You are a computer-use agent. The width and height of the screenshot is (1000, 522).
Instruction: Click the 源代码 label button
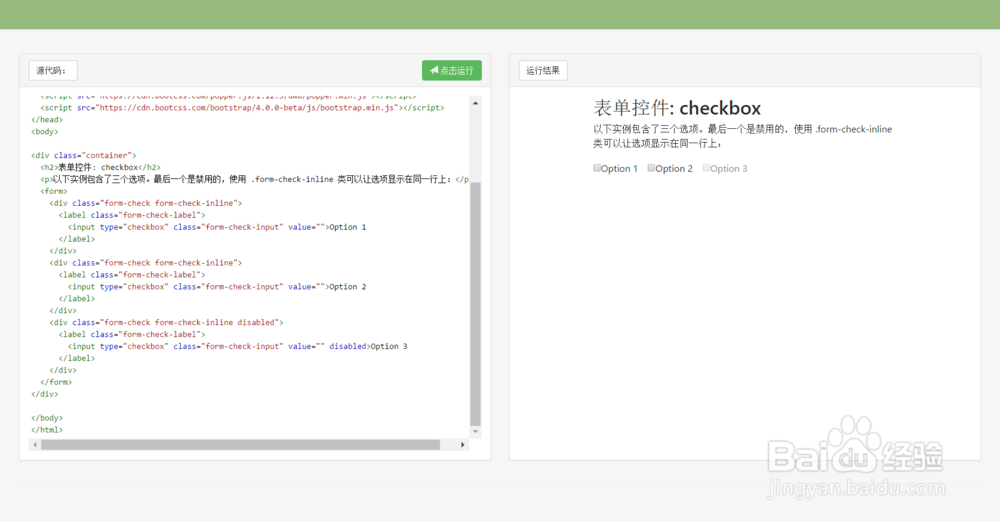coord(53,70)
